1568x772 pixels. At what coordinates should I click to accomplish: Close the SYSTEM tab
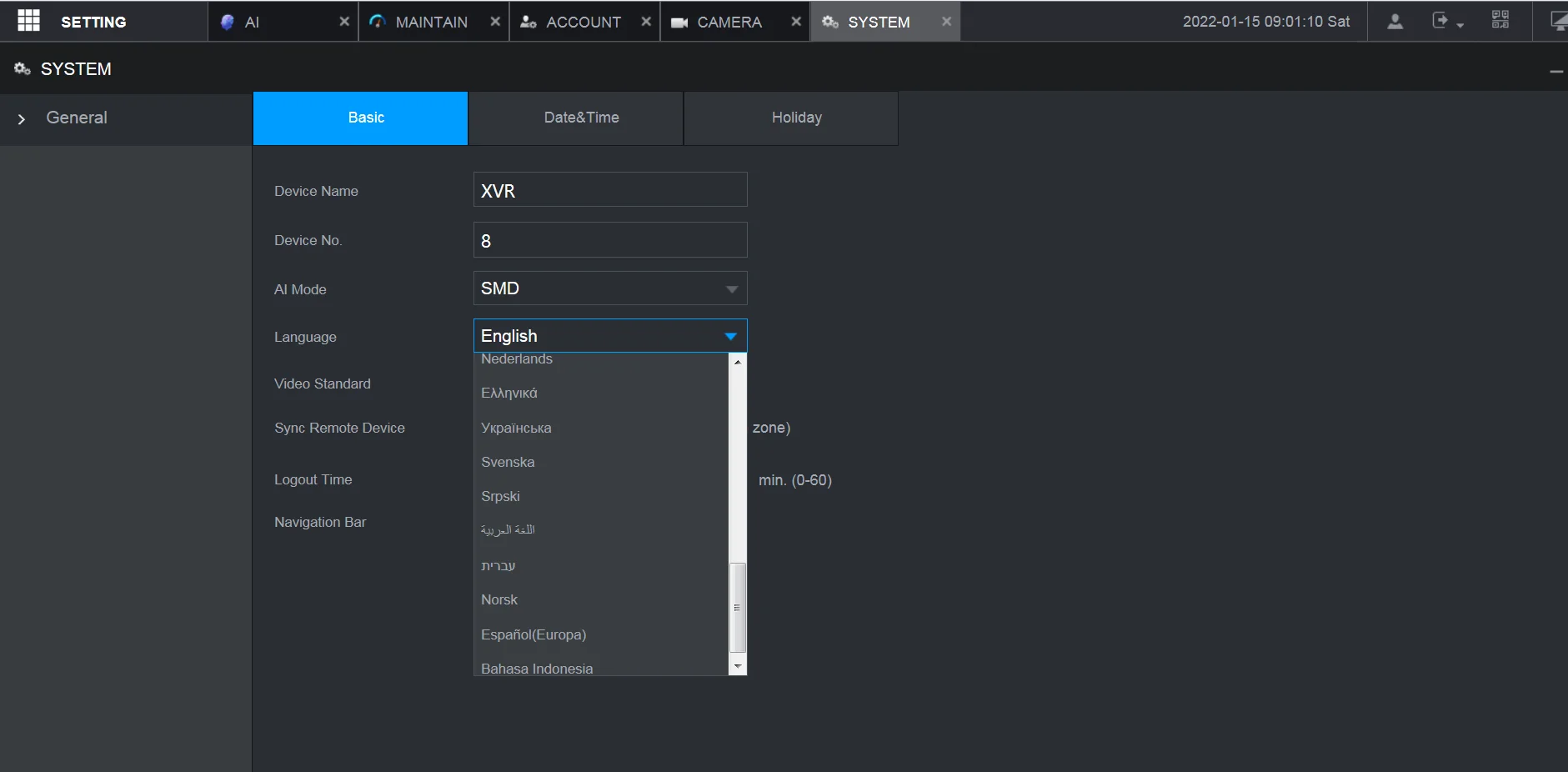coord(946,22)
